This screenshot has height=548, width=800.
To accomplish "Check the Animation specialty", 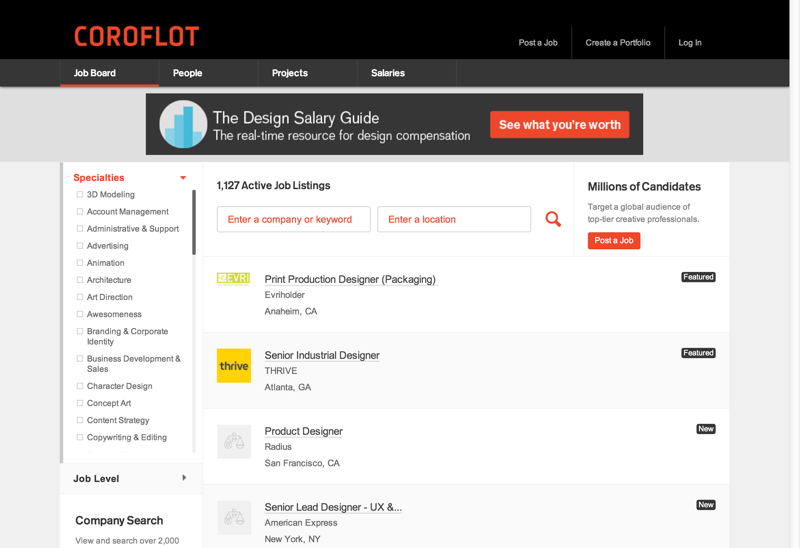I will point(80,263).
